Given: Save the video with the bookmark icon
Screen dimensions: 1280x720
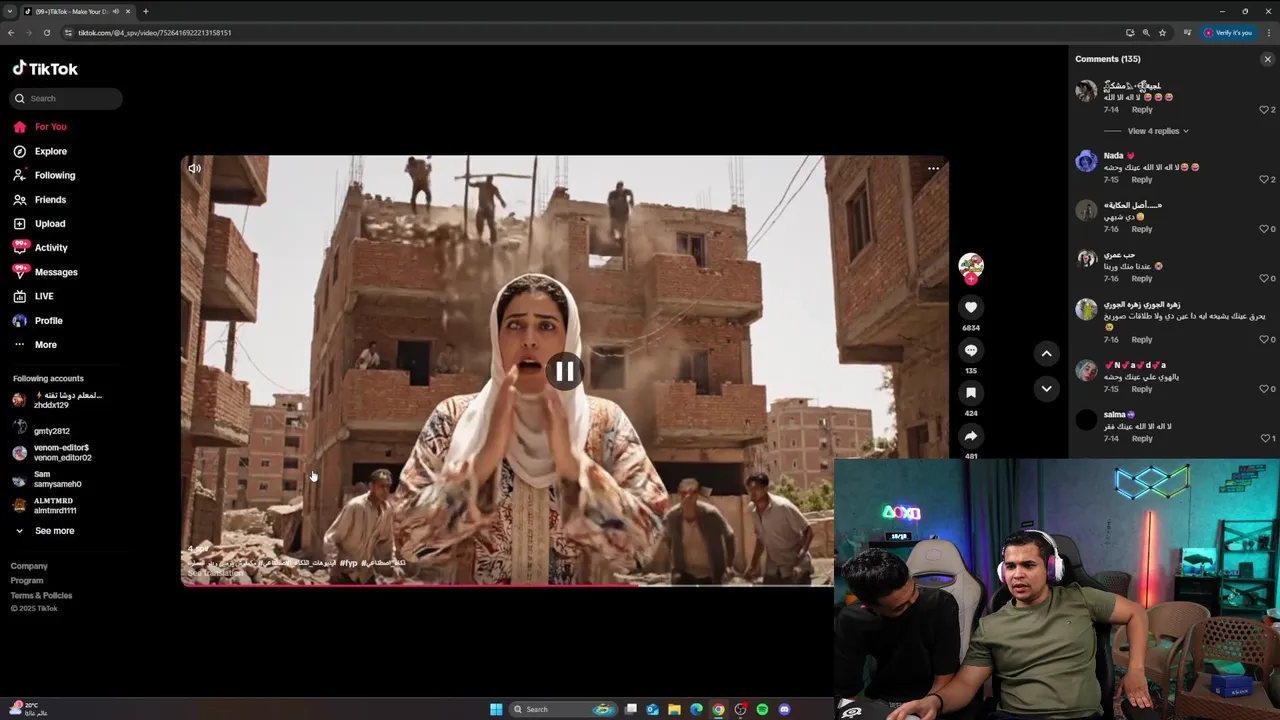Looking at the screenshot, I should click(x=971, y=393).
